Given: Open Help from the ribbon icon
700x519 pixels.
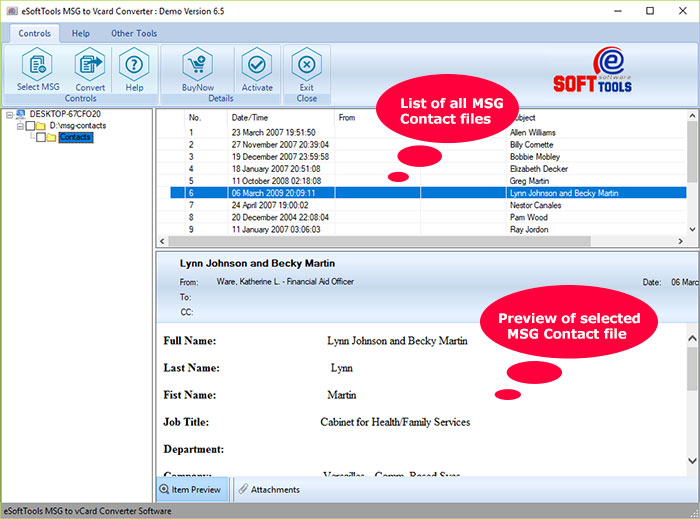Looking at the screenshot, I should 134,65.
